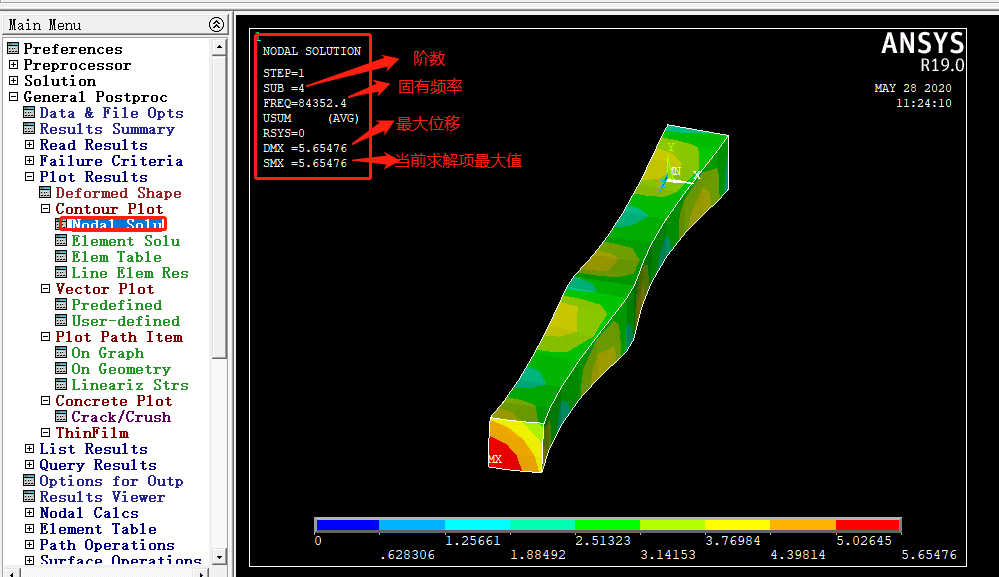Expand the Element Table branch
Screen dimensions: 999x577
29,529
